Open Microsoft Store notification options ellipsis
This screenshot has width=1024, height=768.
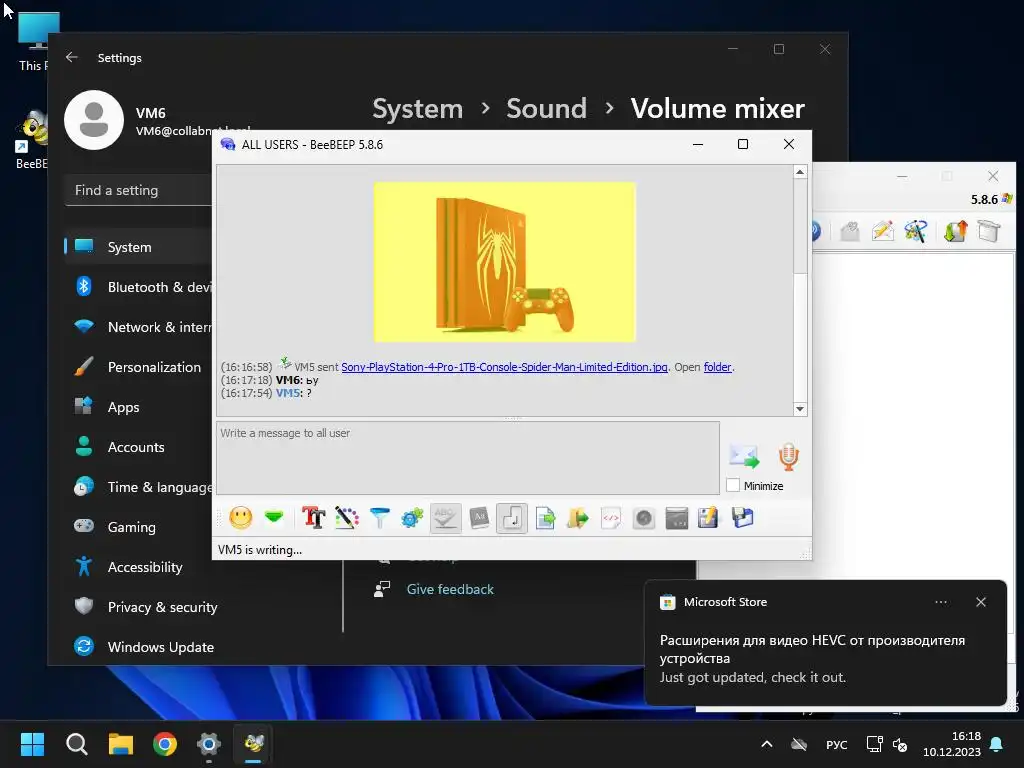(x=941, y=602)
